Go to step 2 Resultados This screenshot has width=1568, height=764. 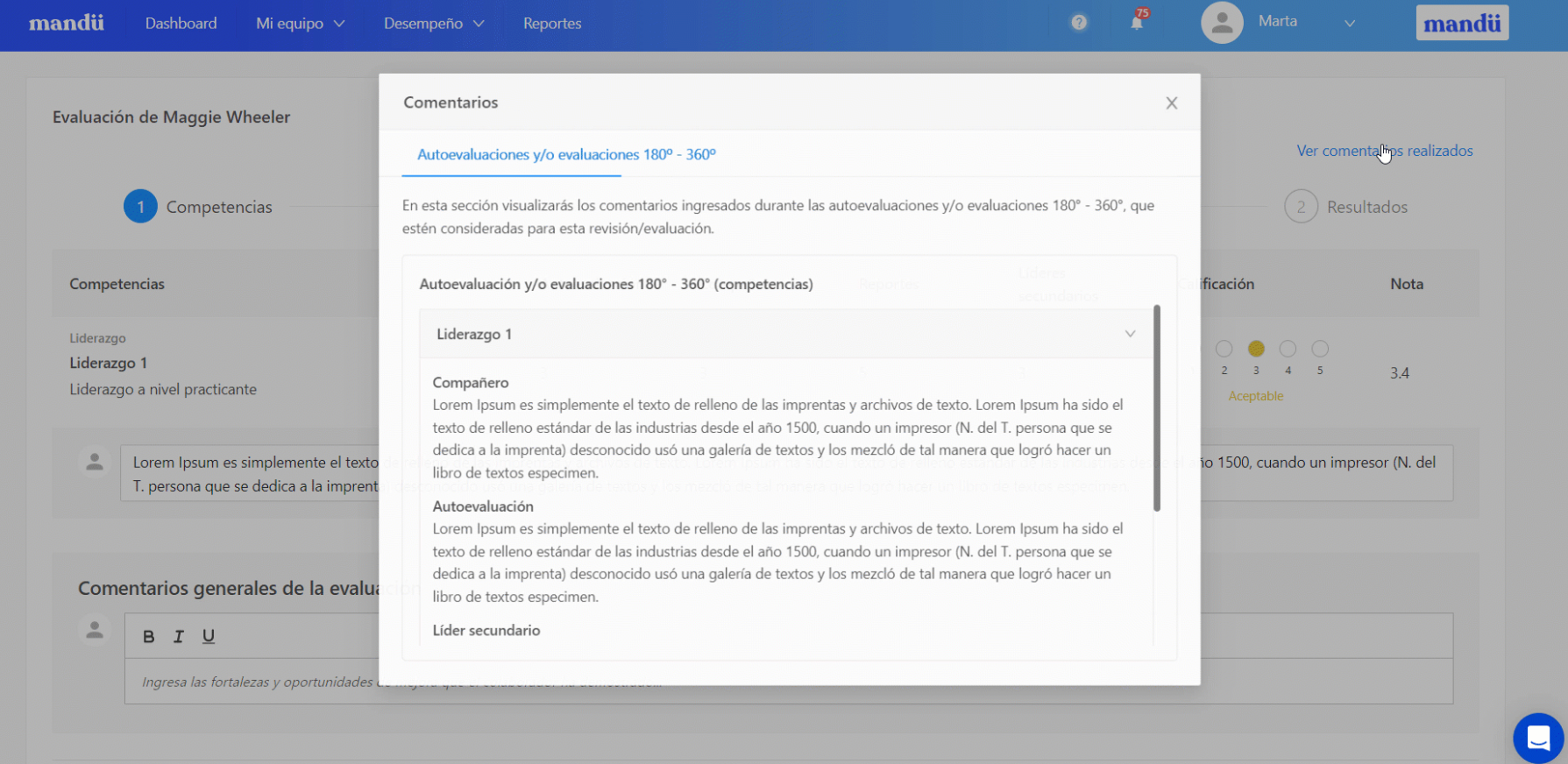(1346, 207)
